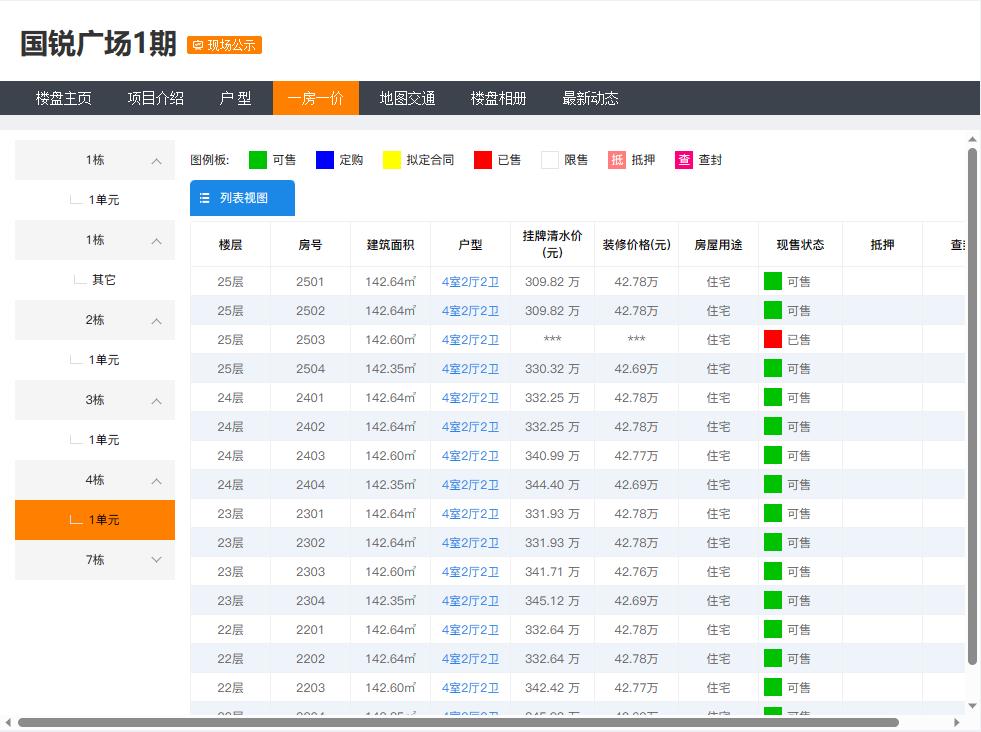Expand the 7栋 section
Viewport: 981px width, 732px height.
[x=94, y=560]
